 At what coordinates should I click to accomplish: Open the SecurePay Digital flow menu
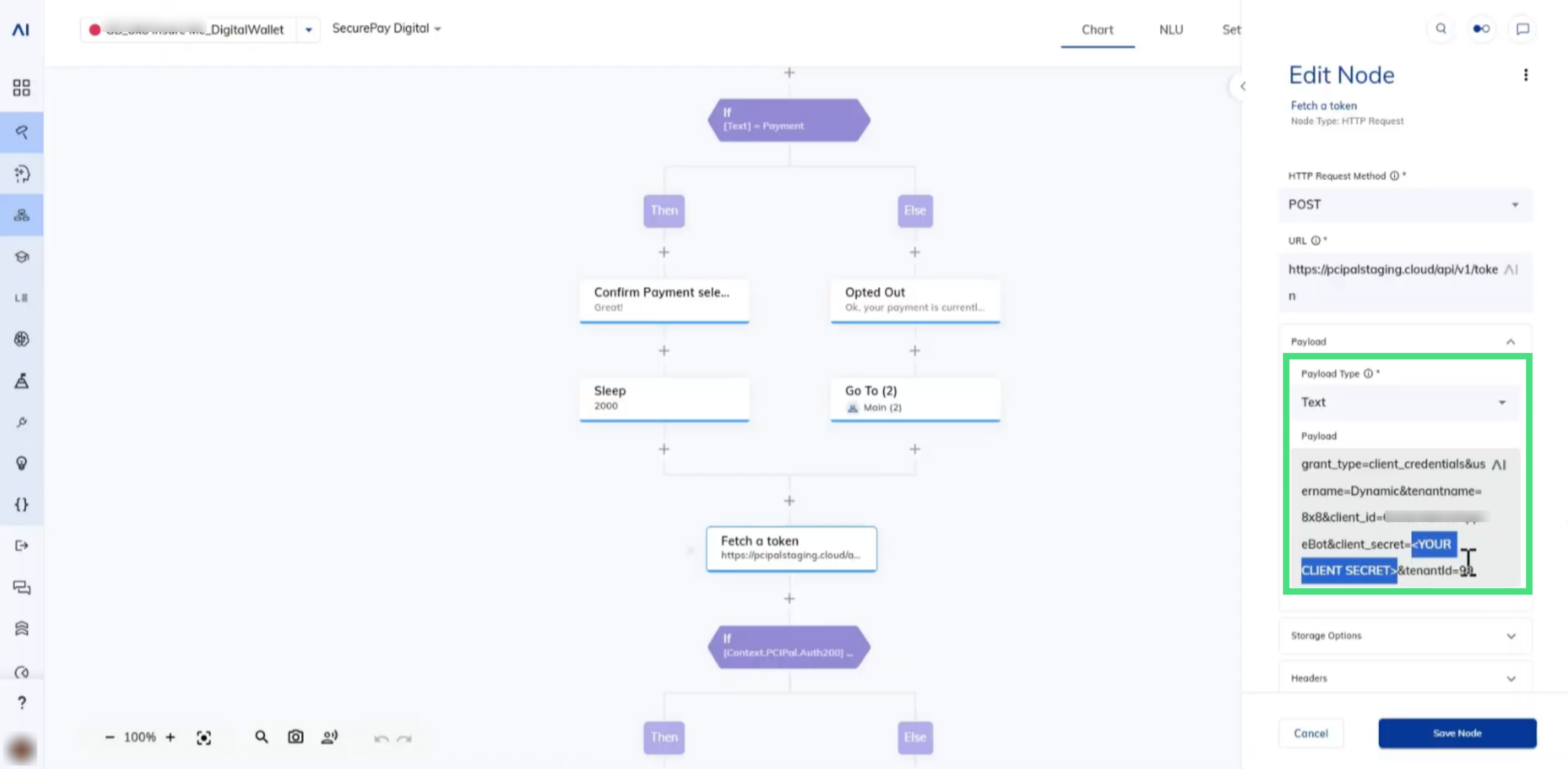click(387, 28)
